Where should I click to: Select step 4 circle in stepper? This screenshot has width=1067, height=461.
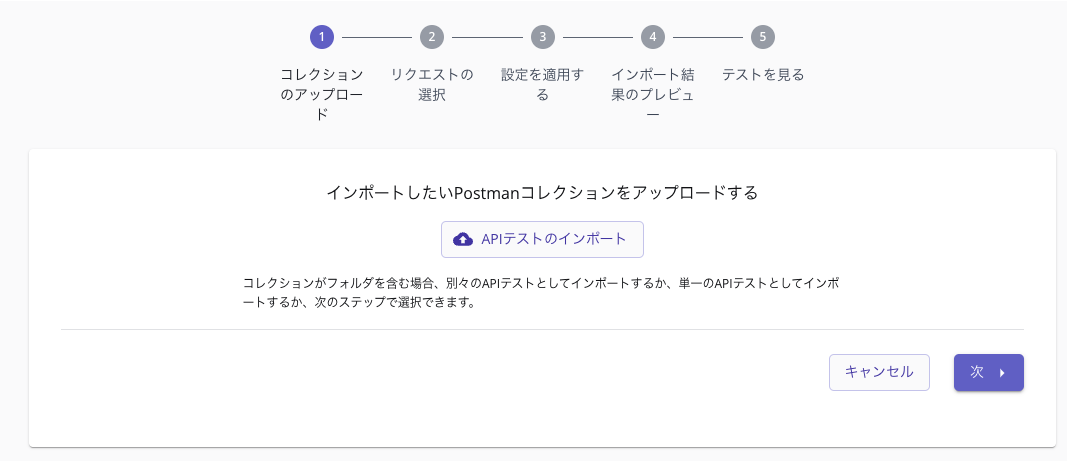653,37
